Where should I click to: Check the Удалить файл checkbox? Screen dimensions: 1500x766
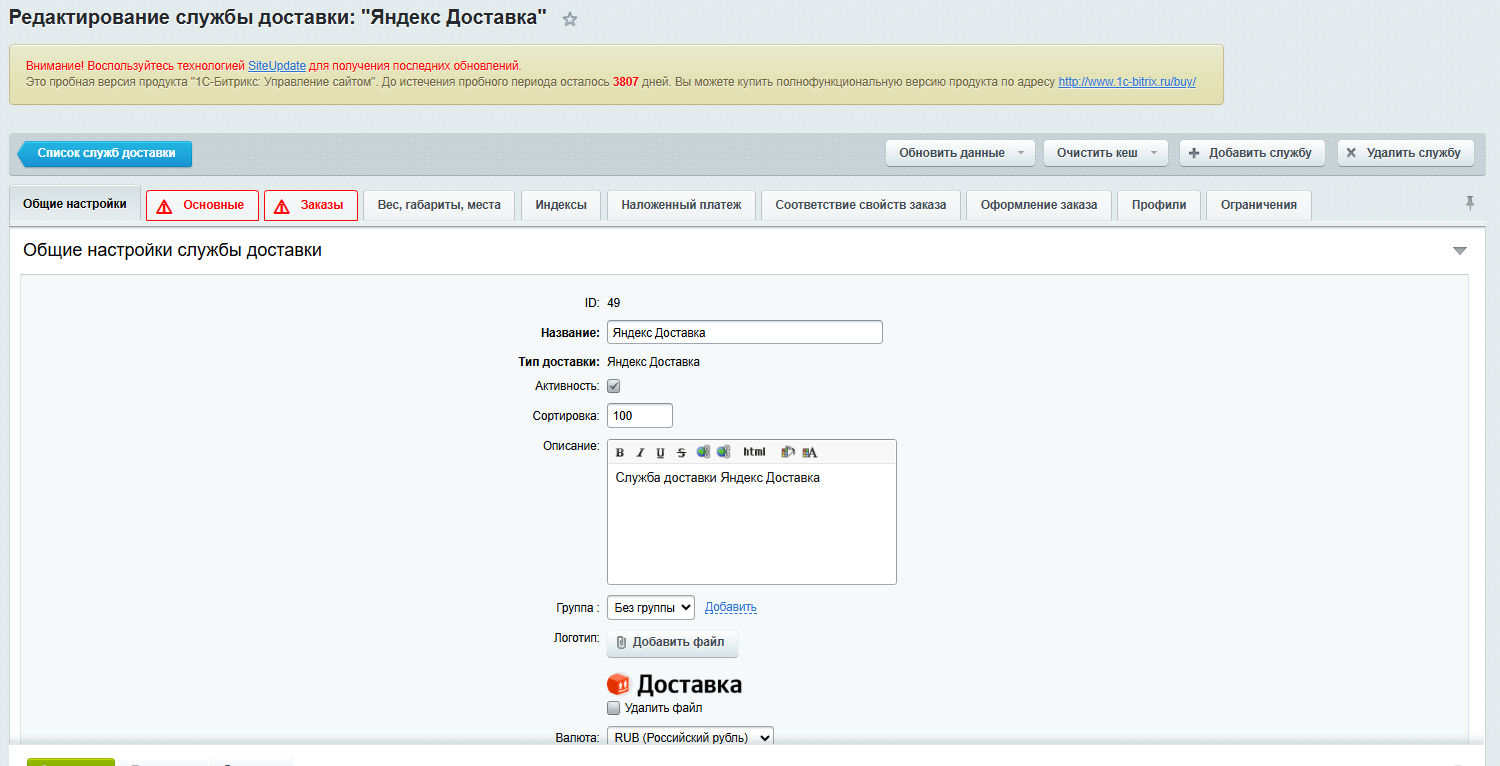click(614, 708)
